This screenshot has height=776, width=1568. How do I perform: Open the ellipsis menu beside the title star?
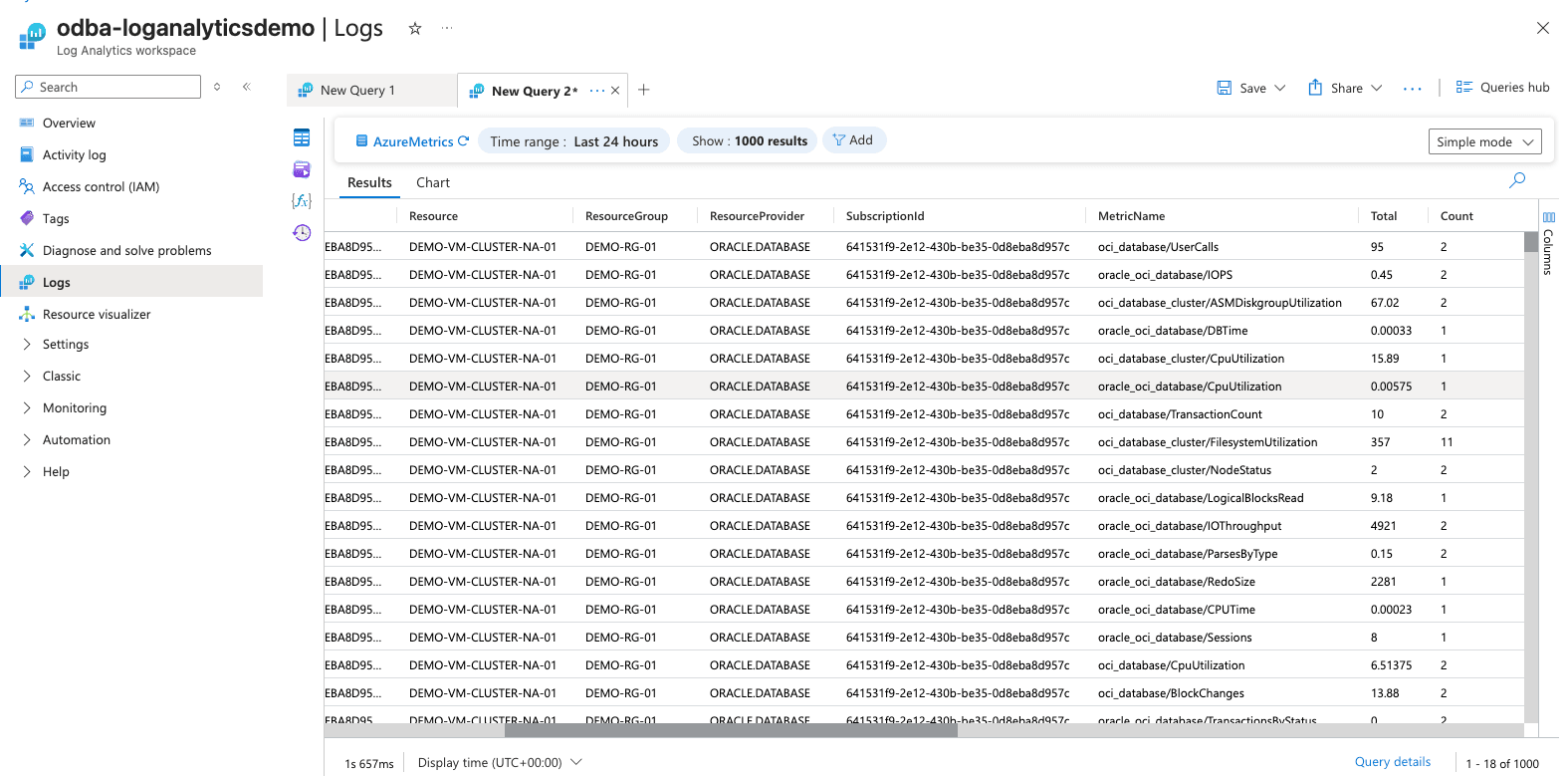click(x=447, y=28)
